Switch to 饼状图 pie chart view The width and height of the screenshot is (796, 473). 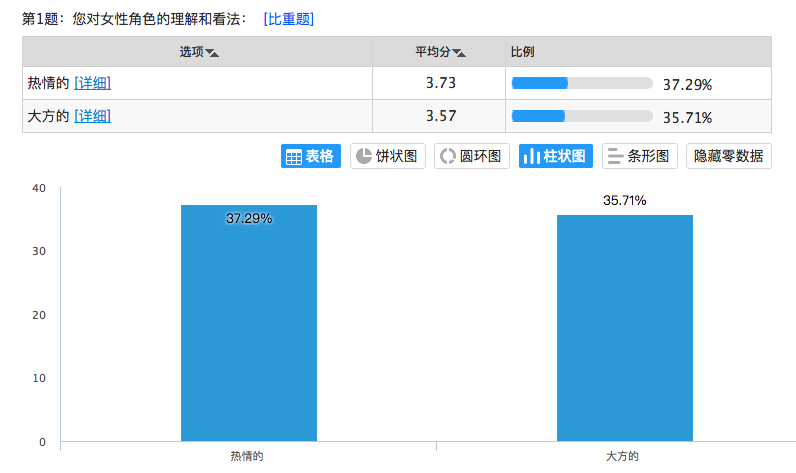pos(388,156)
